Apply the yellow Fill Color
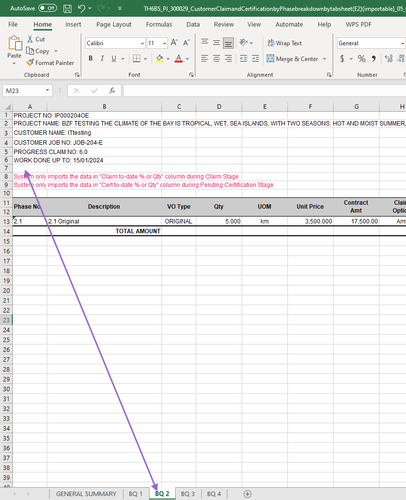The height and width of the screenshot is (500, 406). pyautogui.click(x=160, y=59)
